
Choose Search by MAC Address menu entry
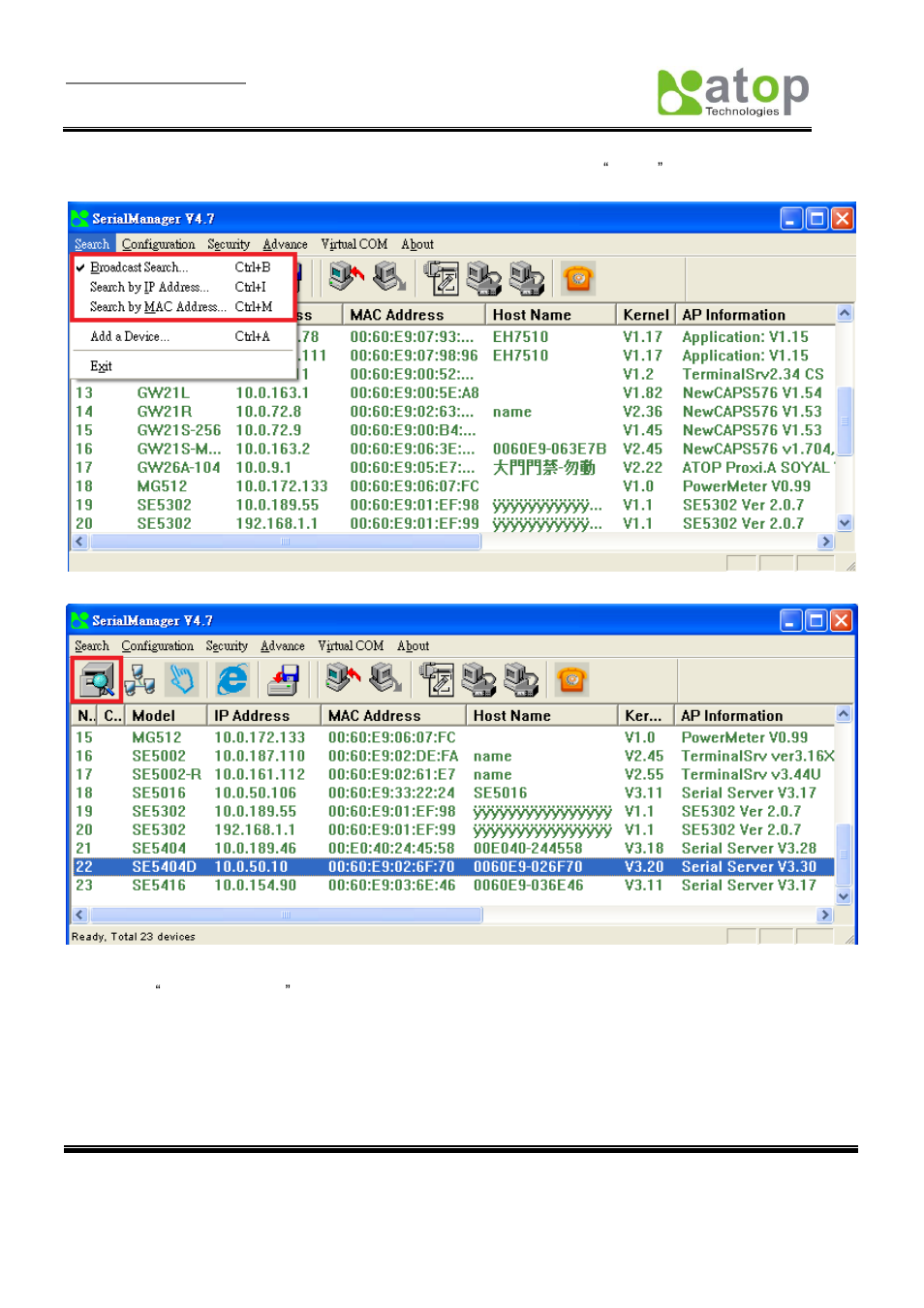[x=174, y=307]
